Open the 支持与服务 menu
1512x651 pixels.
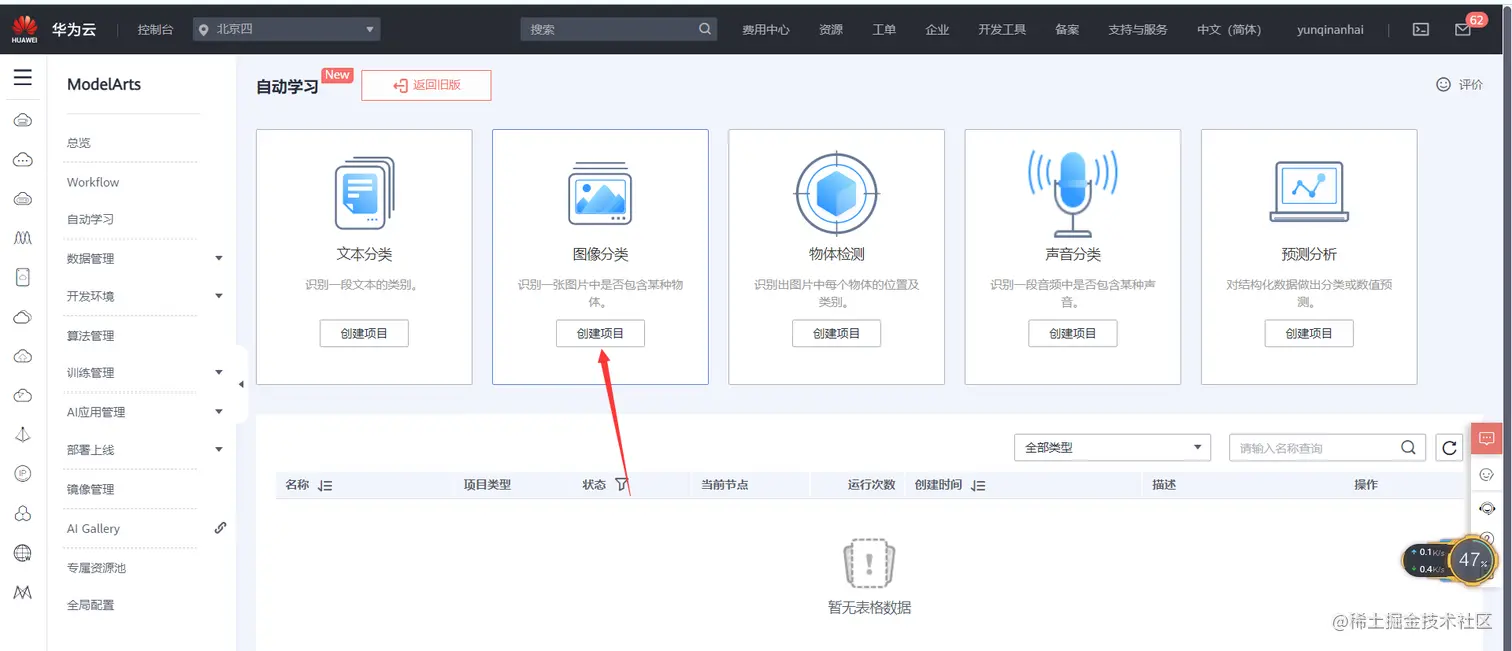1138,30
